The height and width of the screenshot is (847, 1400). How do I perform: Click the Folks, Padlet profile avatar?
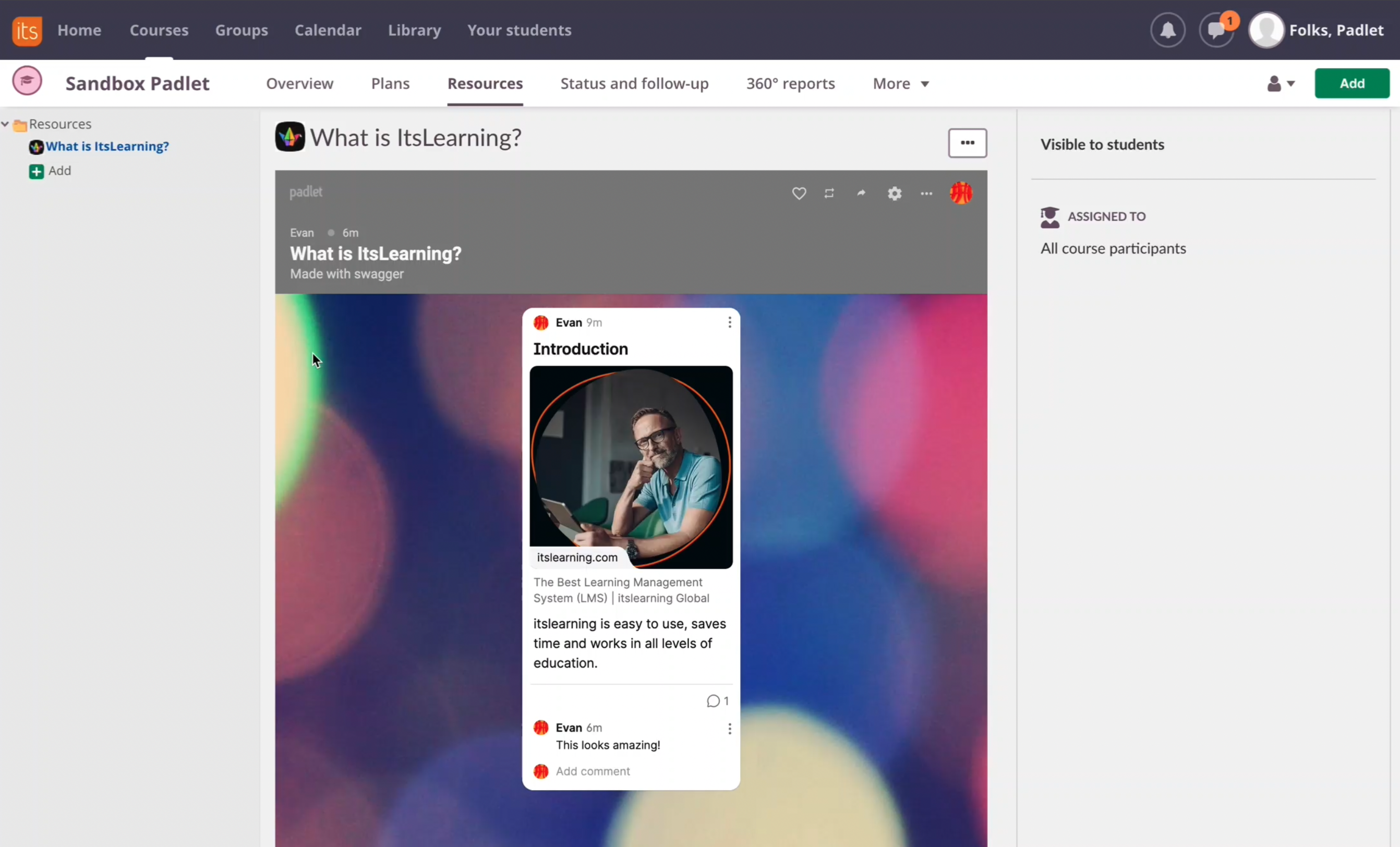coord(1266,30)
